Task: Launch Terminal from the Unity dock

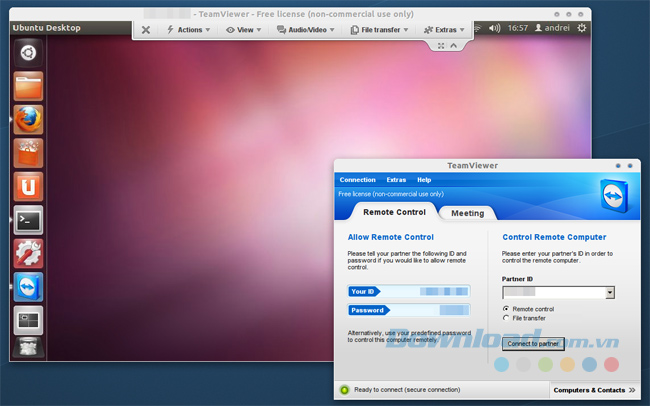Action: point(28,219)
